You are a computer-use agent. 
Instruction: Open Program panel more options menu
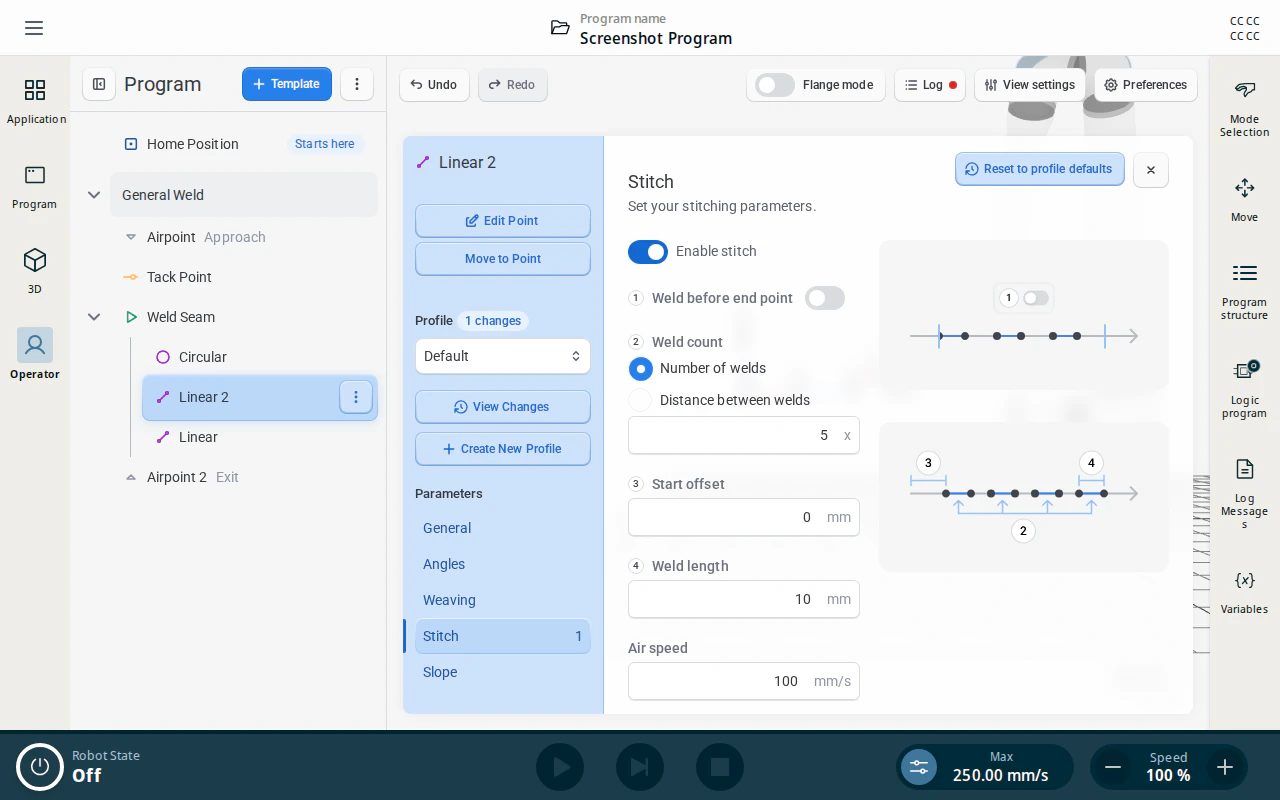pyautogui.click(x=357, y=84)
